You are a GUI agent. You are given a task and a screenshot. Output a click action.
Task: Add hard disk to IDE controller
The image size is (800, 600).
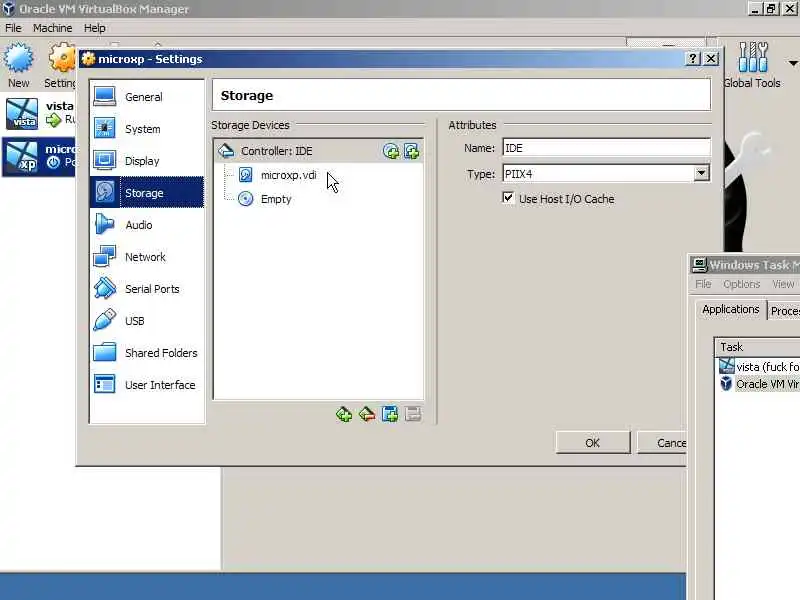411,151
